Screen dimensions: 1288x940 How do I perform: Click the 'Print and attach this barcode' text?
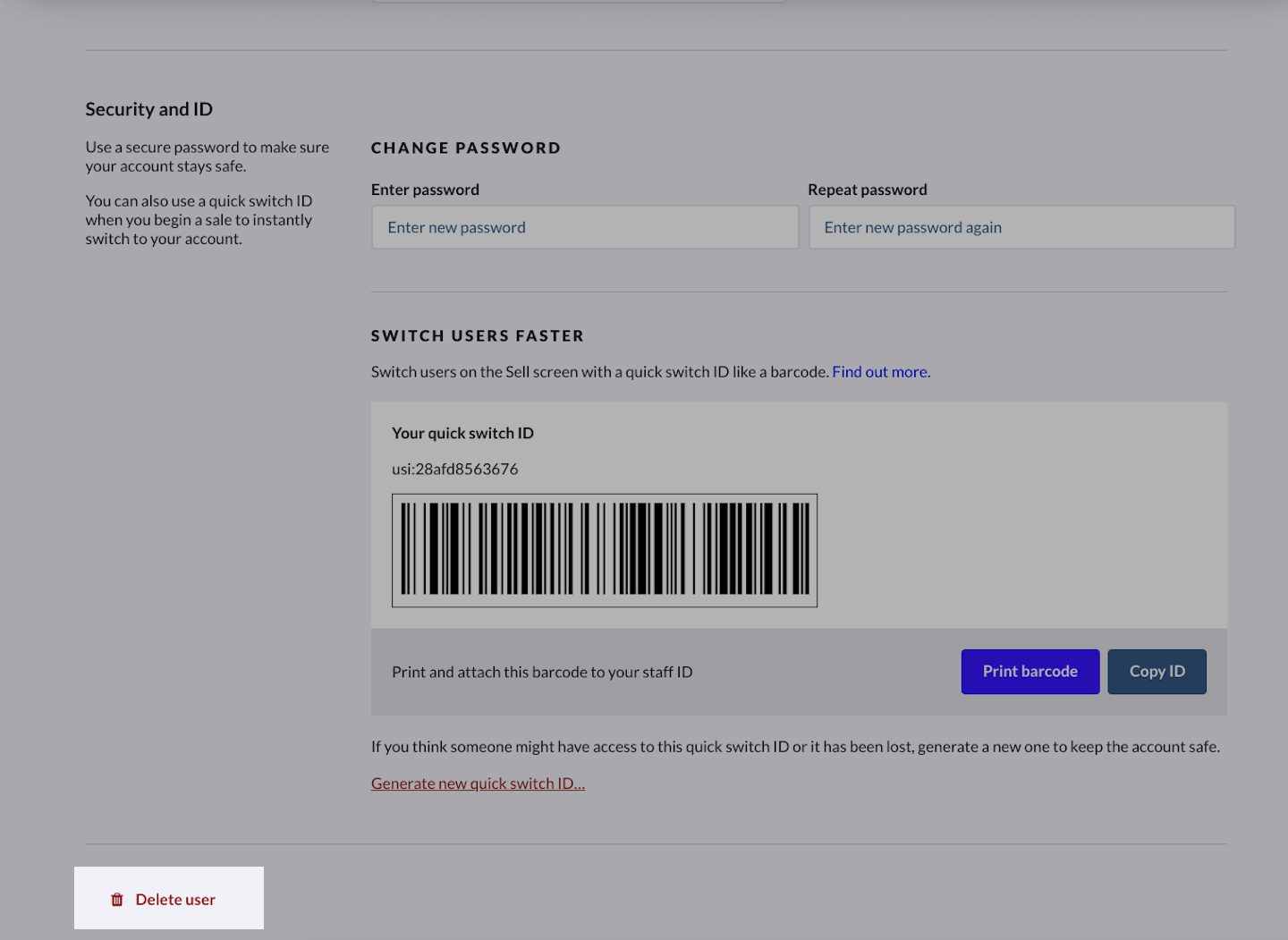542,673
